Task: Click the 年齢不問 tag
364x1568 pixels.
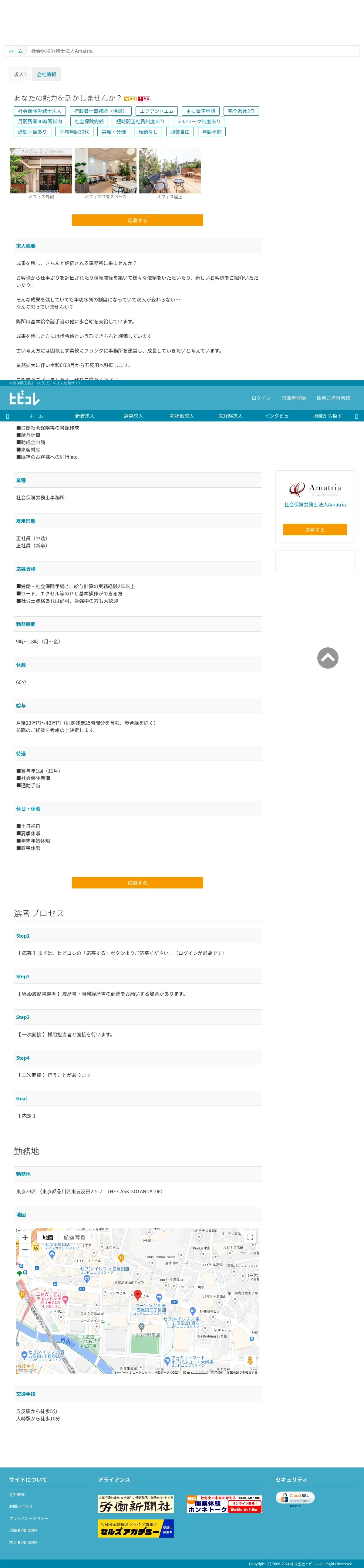Action: click(212, 131)
